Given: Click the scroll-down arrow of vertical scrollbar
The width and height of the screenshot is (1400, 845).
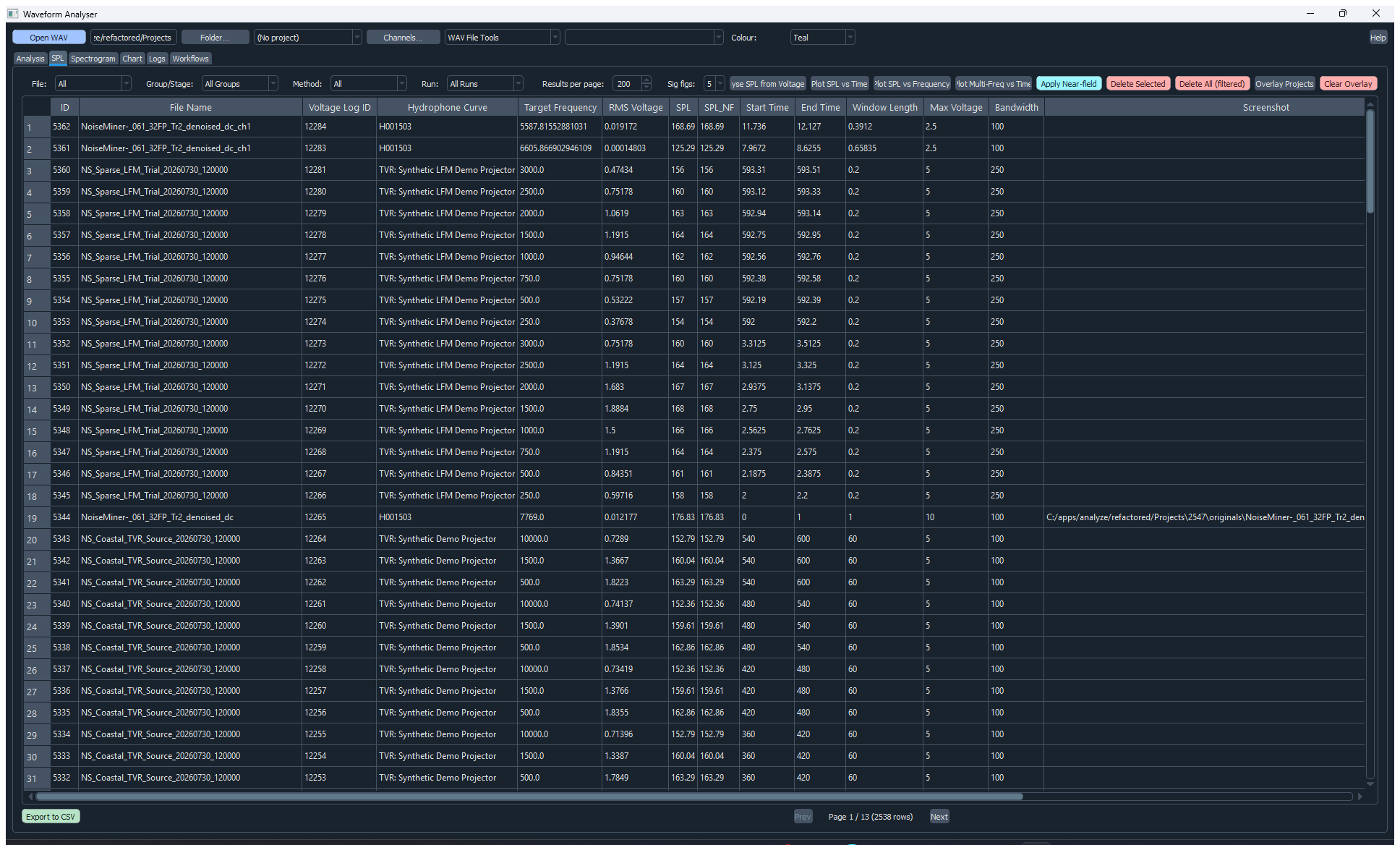Looking at the screenshot, I should [1370, 784].
